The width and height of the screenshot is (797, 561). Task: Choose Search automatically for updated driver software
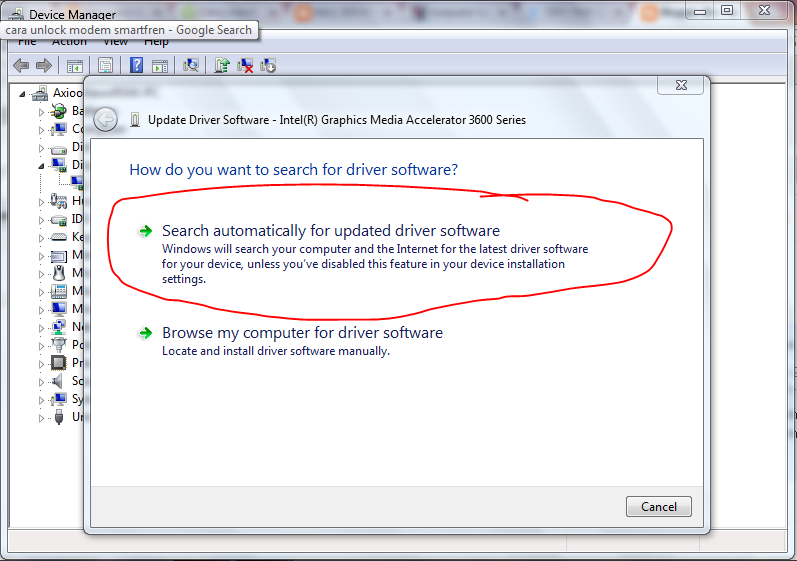coord(330,231)
